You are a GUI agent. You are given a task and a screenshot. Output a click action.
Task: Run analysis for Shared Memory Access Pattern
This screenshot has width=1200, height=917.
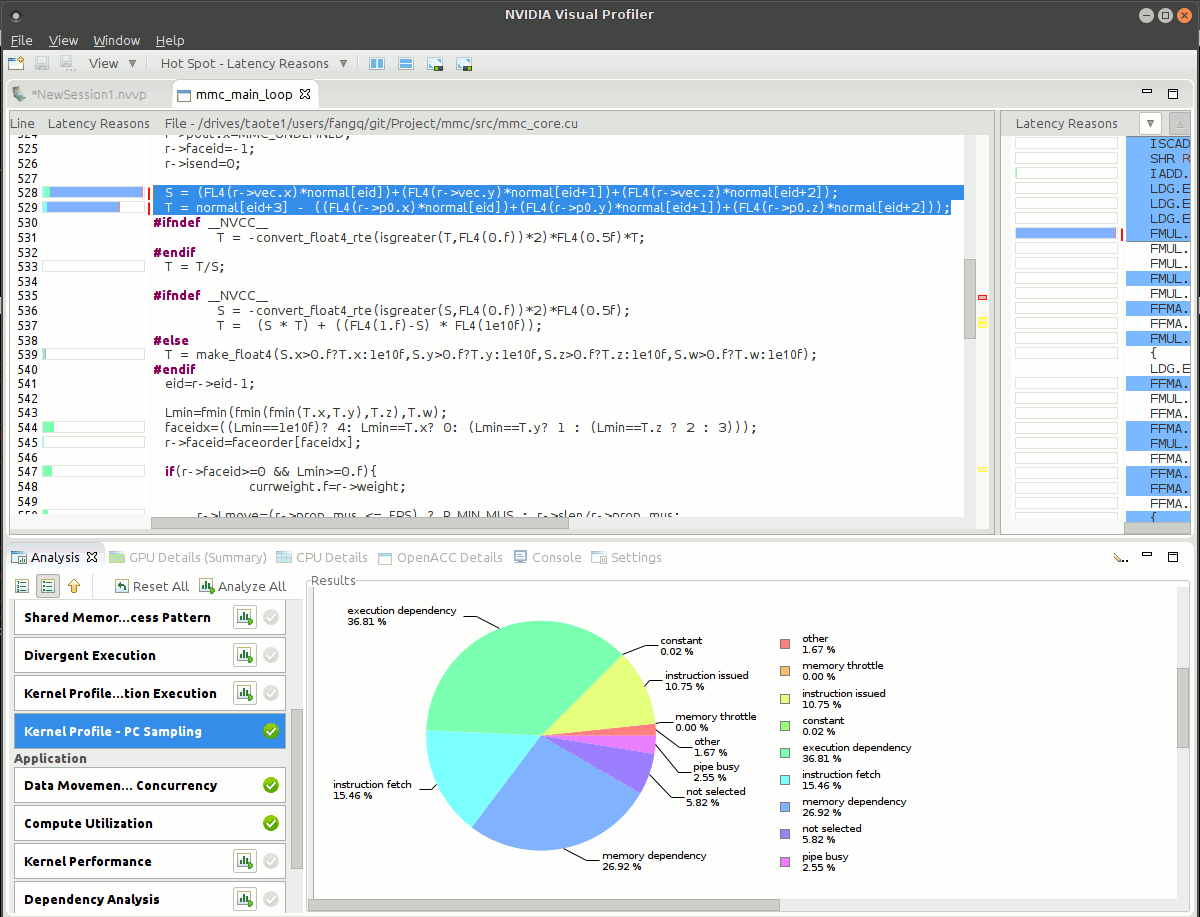tap(244, 617)
